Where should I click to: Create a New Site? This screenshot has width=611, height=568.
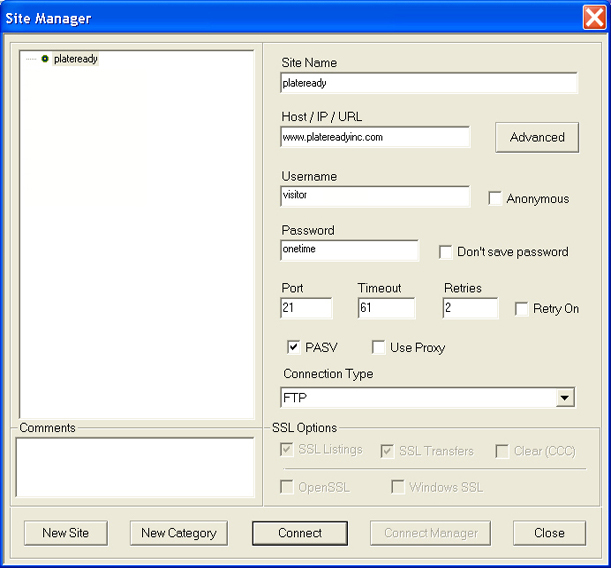pyautogui.click(x=65, y=533)
